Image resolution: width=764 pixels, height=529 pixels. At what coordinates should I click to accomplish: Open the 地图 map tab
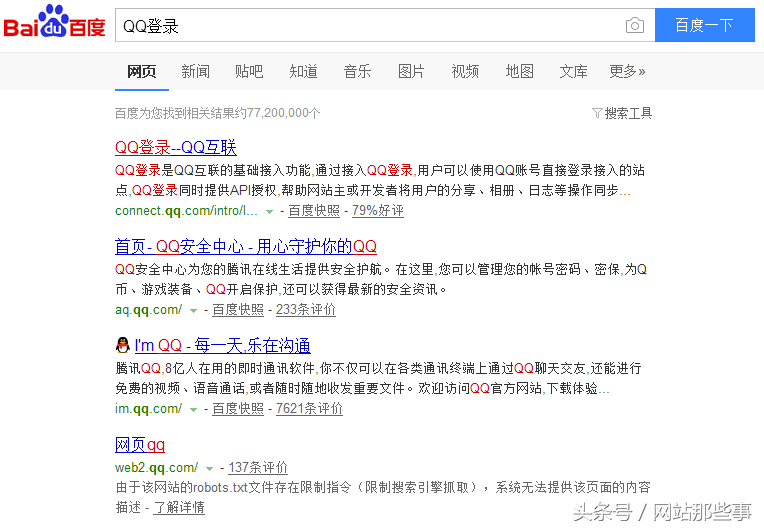coord(519,71)
